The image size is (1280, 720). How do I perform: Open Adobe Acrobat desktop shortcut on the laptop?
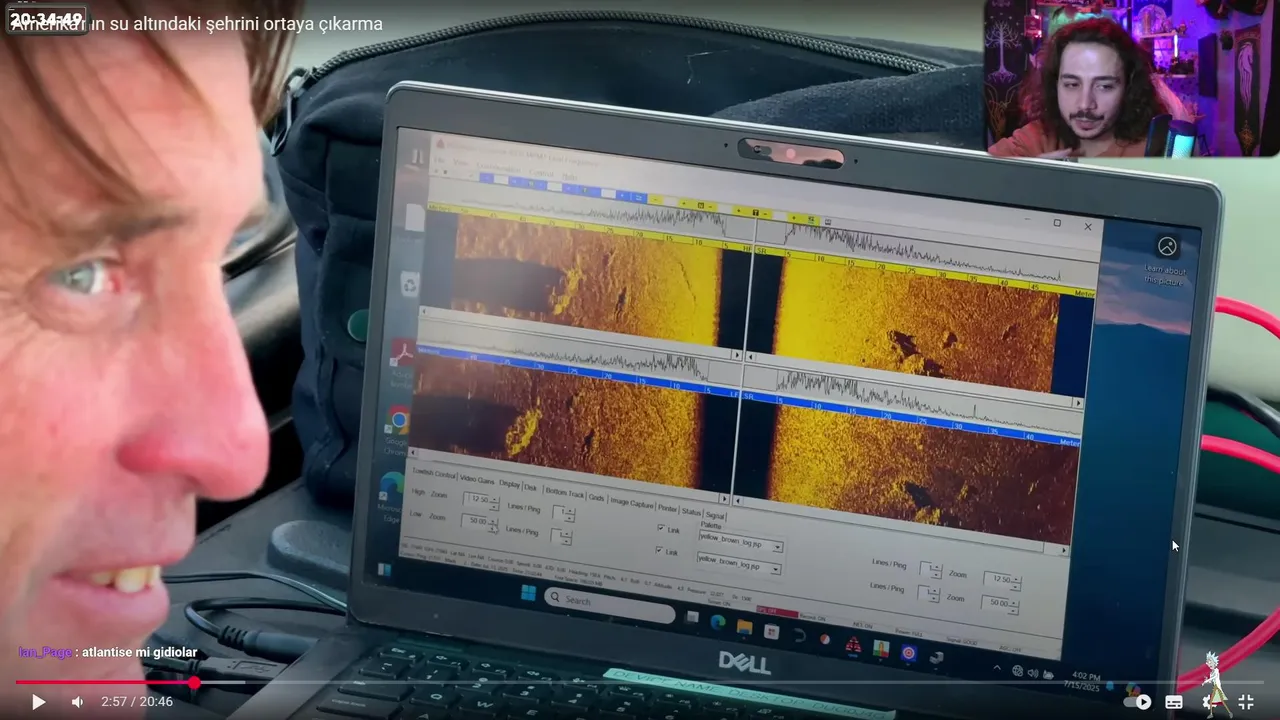click(402, 354)
